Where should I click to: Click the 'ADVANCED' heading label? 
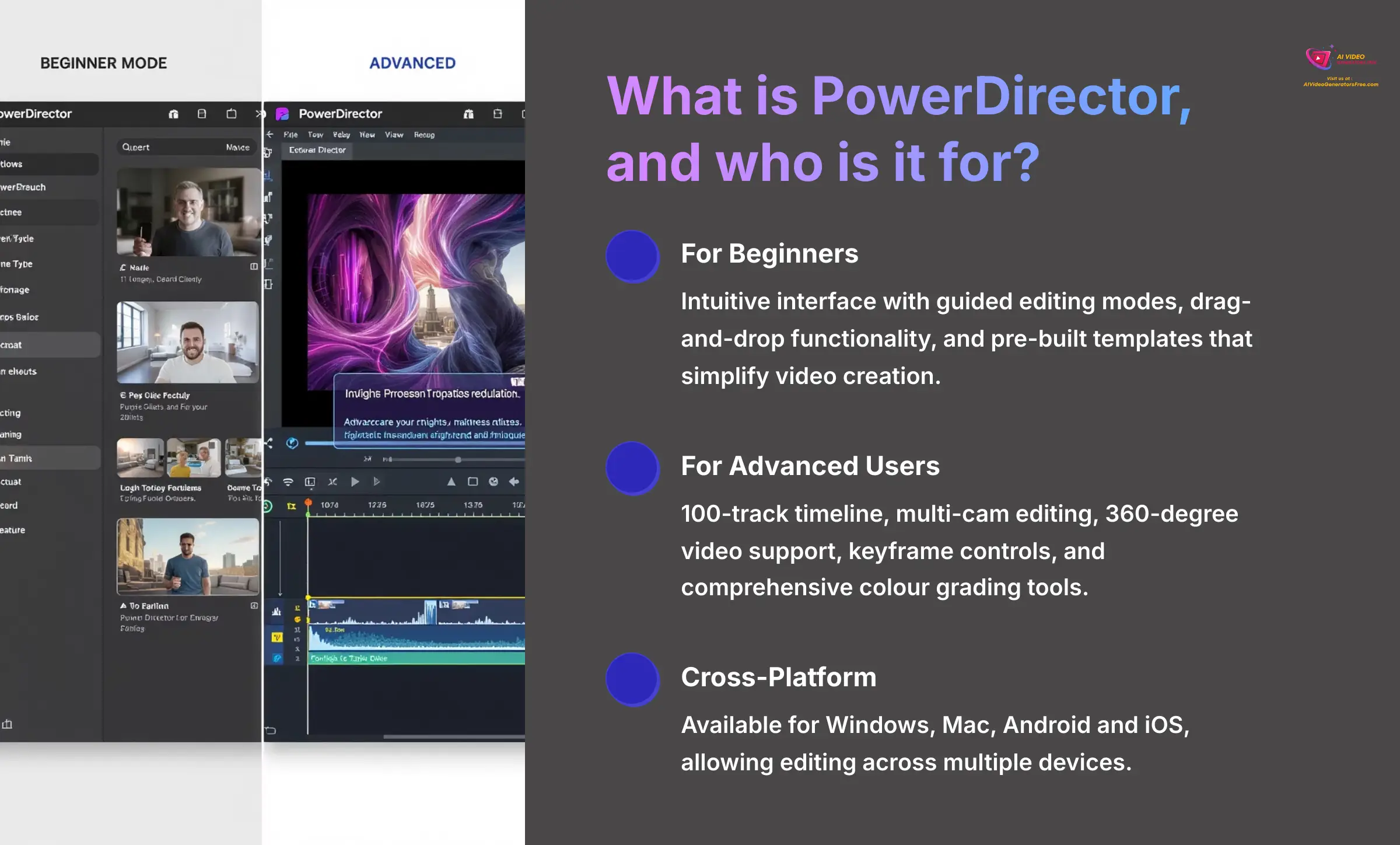coord(412,63)
